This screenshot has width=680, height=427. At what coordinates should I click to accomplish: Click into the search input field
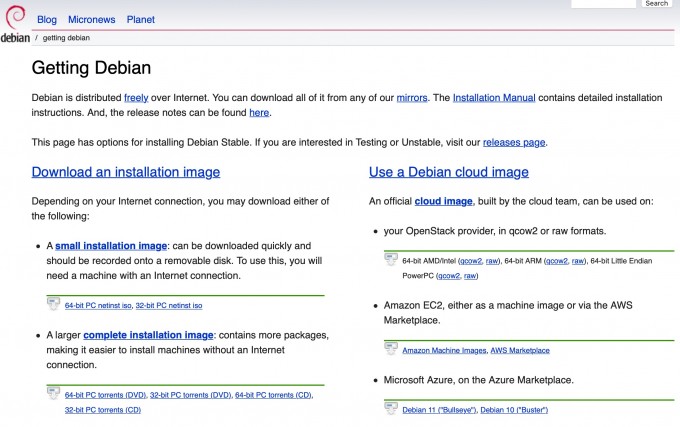point(603,4)
